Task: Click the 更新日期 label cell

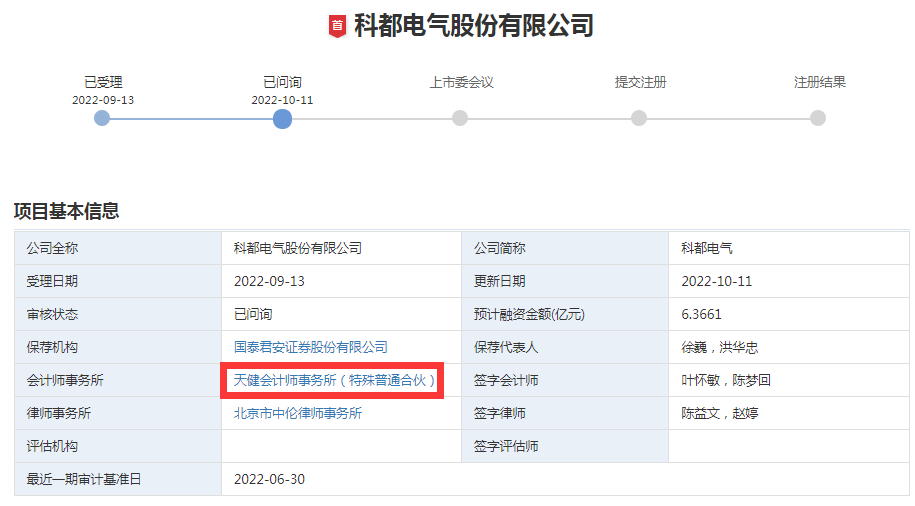Action: pos(565,281)
